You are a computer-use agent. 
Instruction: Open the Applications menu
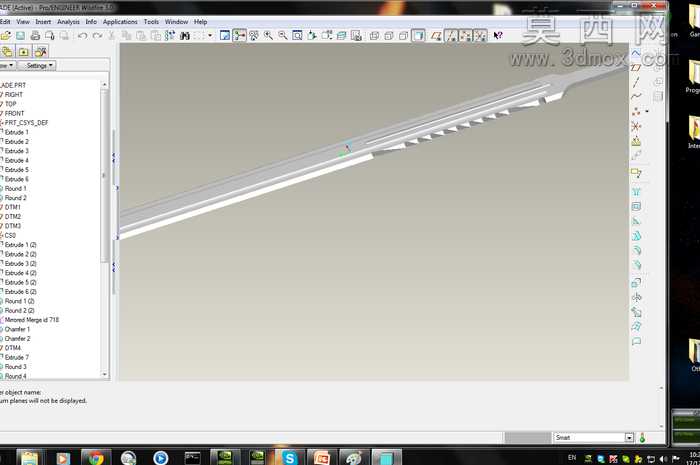pyautogui.click(x=120, y=22)
